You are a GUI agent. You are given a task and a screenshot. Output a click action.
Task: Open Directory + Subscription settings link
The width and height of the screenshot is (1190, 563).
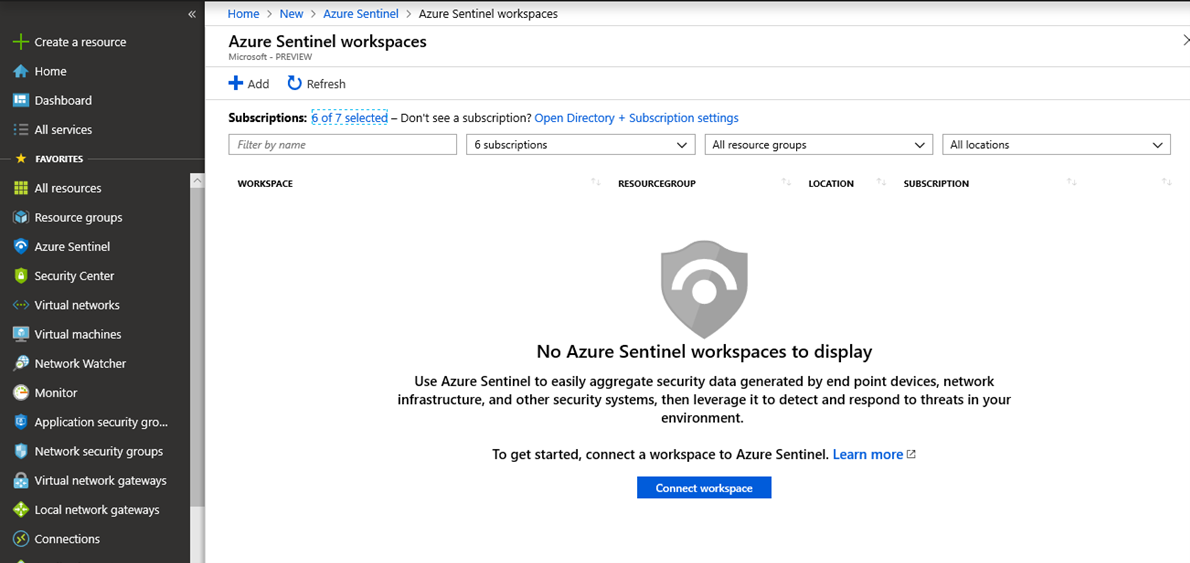pos(636,118)
